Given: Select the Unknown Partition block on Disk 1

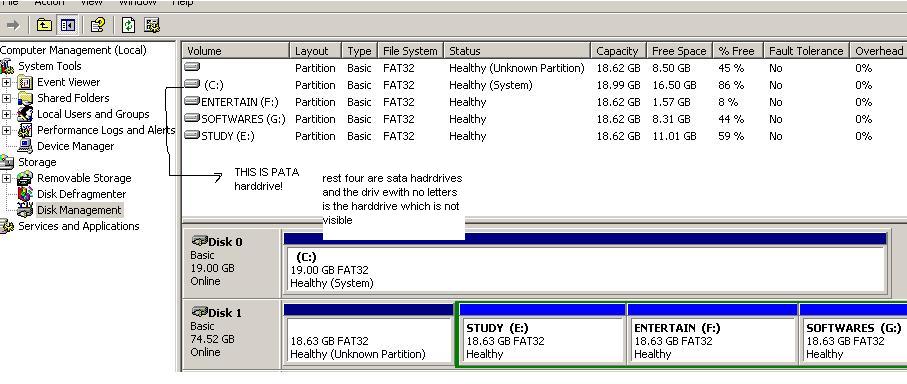Looking at the screenshot, I should pos(368,335).
